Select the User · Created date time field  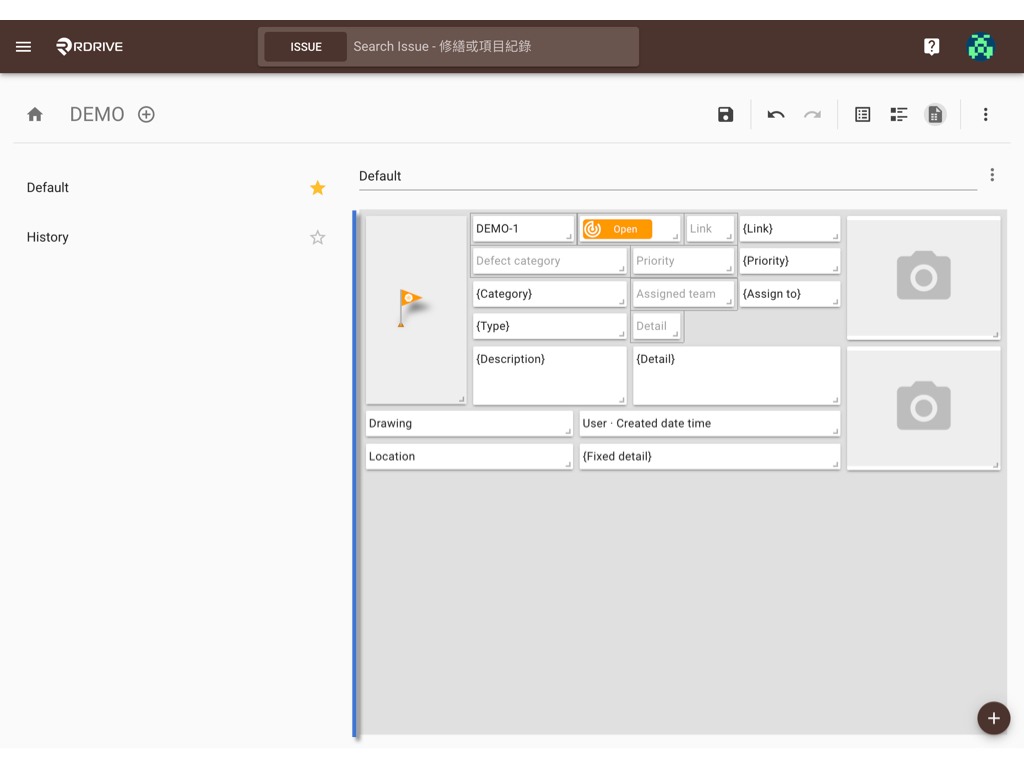click(x=709, y=423)
